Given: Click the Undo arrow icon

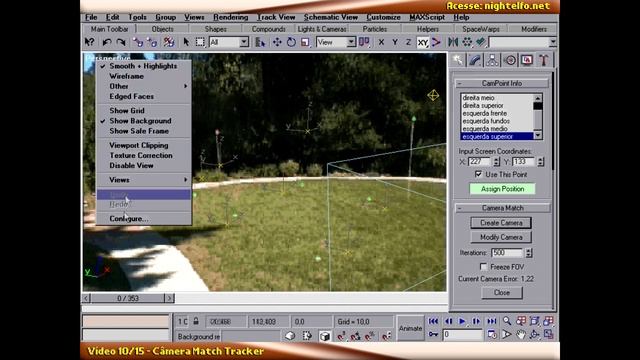Looking at the screenshot, I should point(107,42).
